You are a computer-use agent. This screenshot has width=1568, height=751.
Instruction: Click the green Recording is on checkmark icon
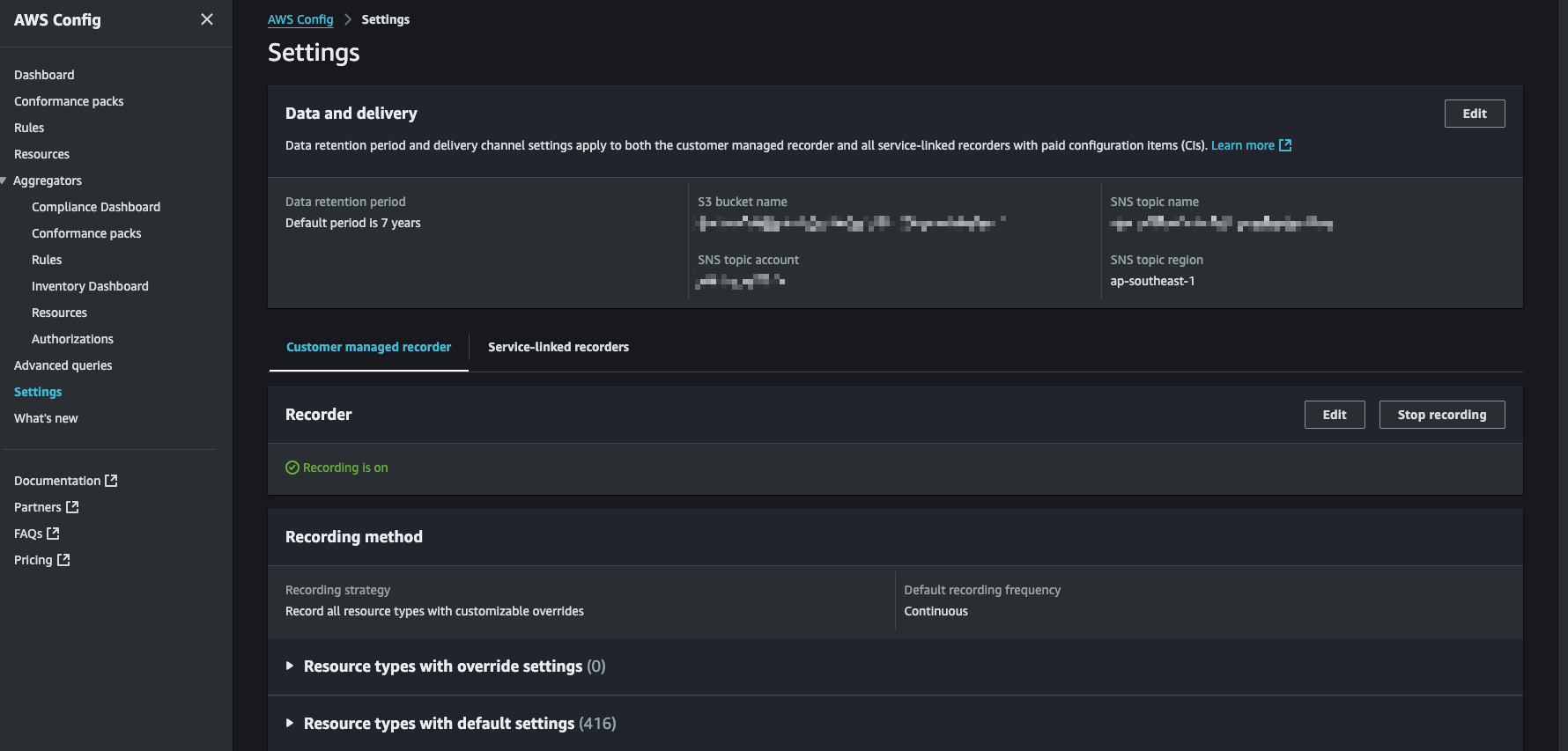(292, 468)
